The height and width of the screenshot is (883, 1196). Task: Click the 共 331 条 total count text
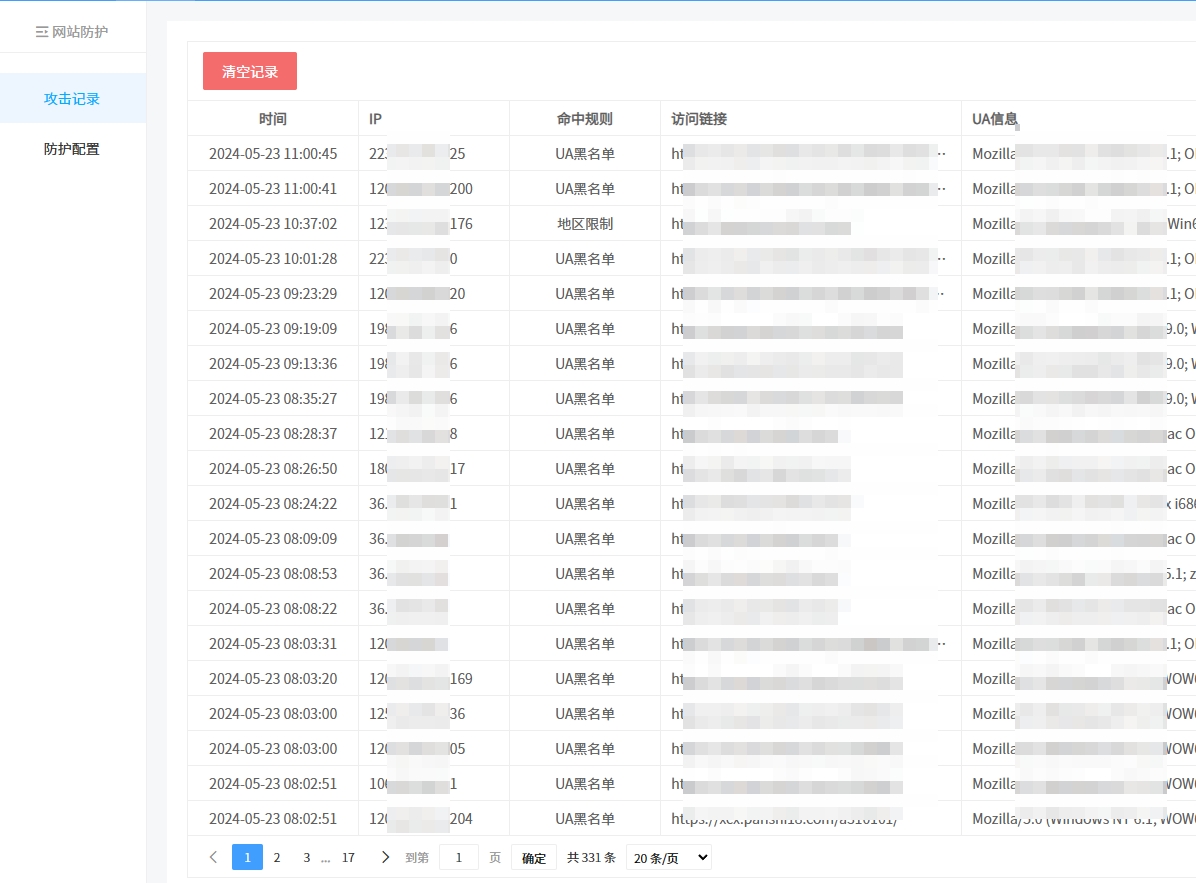[591, 857]
